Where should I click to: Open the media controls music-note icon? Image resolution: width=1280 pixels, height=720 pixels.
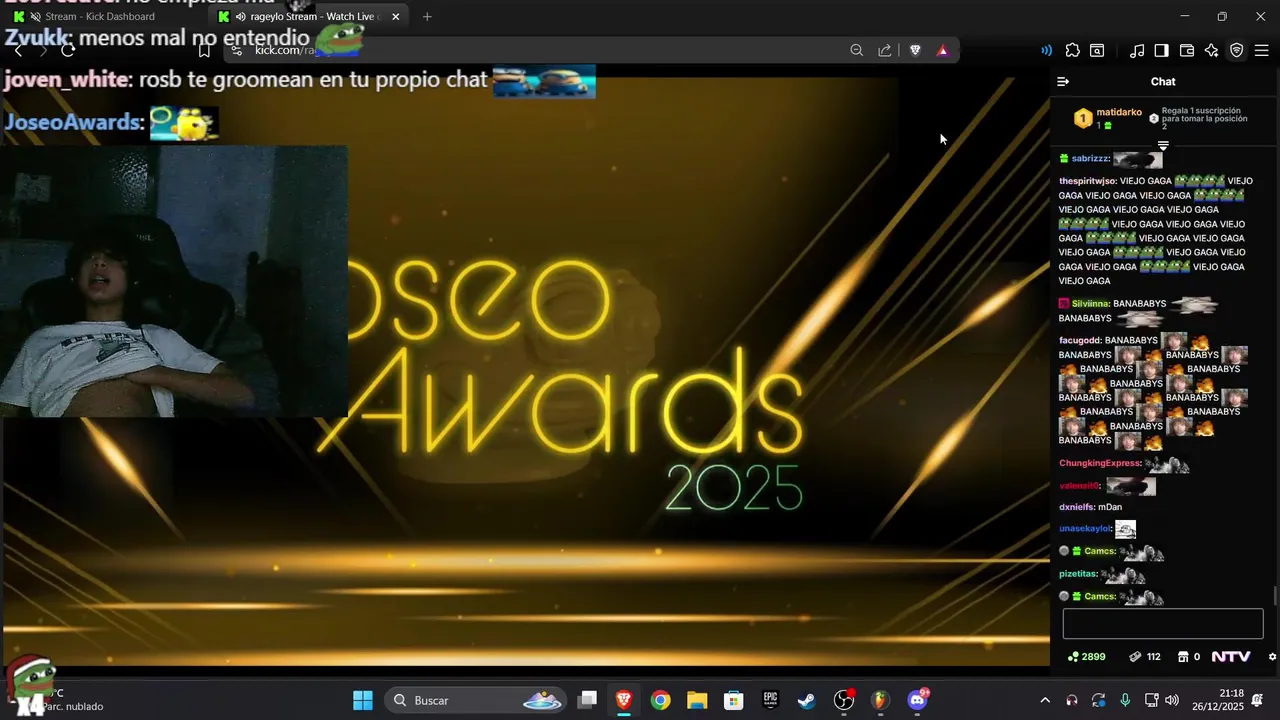[x=1137, y=50]
